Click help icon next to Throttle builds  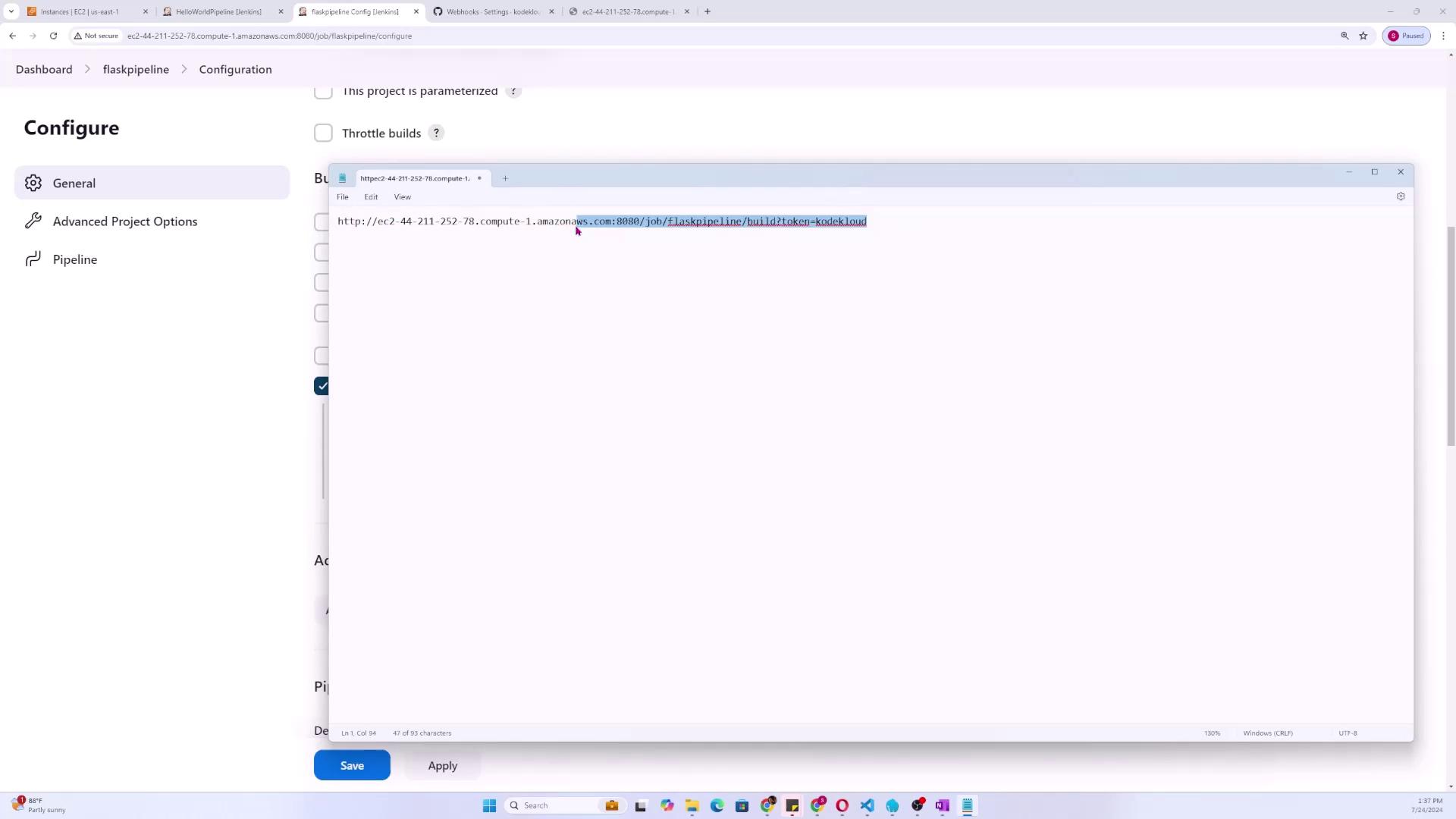436,133
